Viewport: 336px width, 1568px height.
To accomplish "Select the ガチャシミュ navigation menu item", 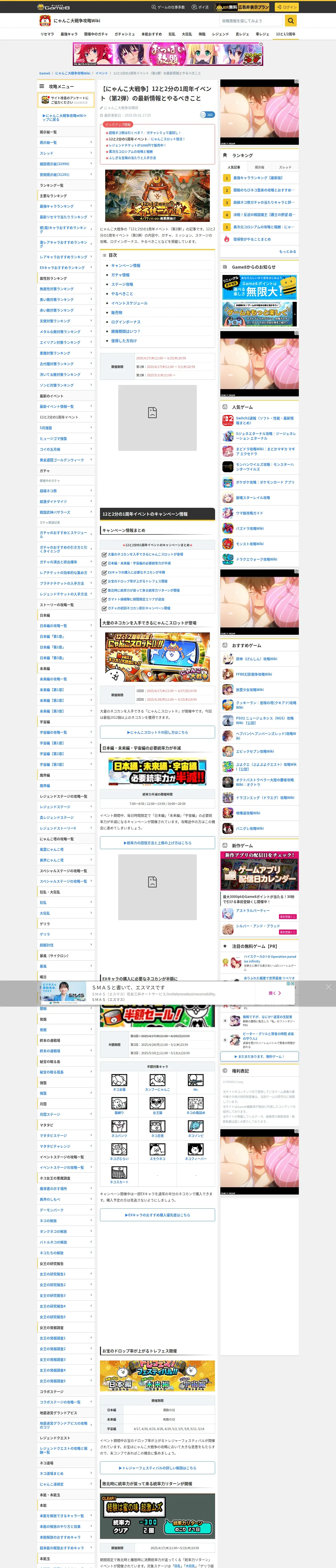I will coord(124,34).
